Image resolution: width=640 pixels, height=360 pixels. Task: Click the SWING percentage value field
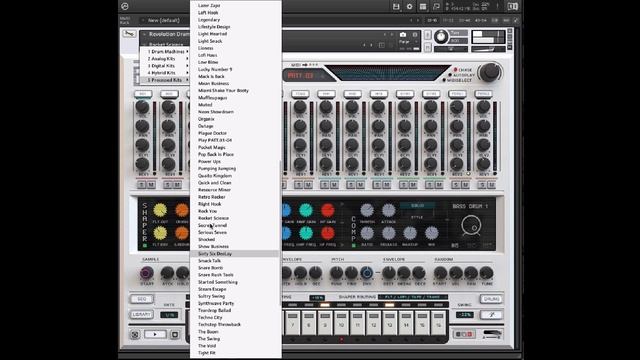464,315
